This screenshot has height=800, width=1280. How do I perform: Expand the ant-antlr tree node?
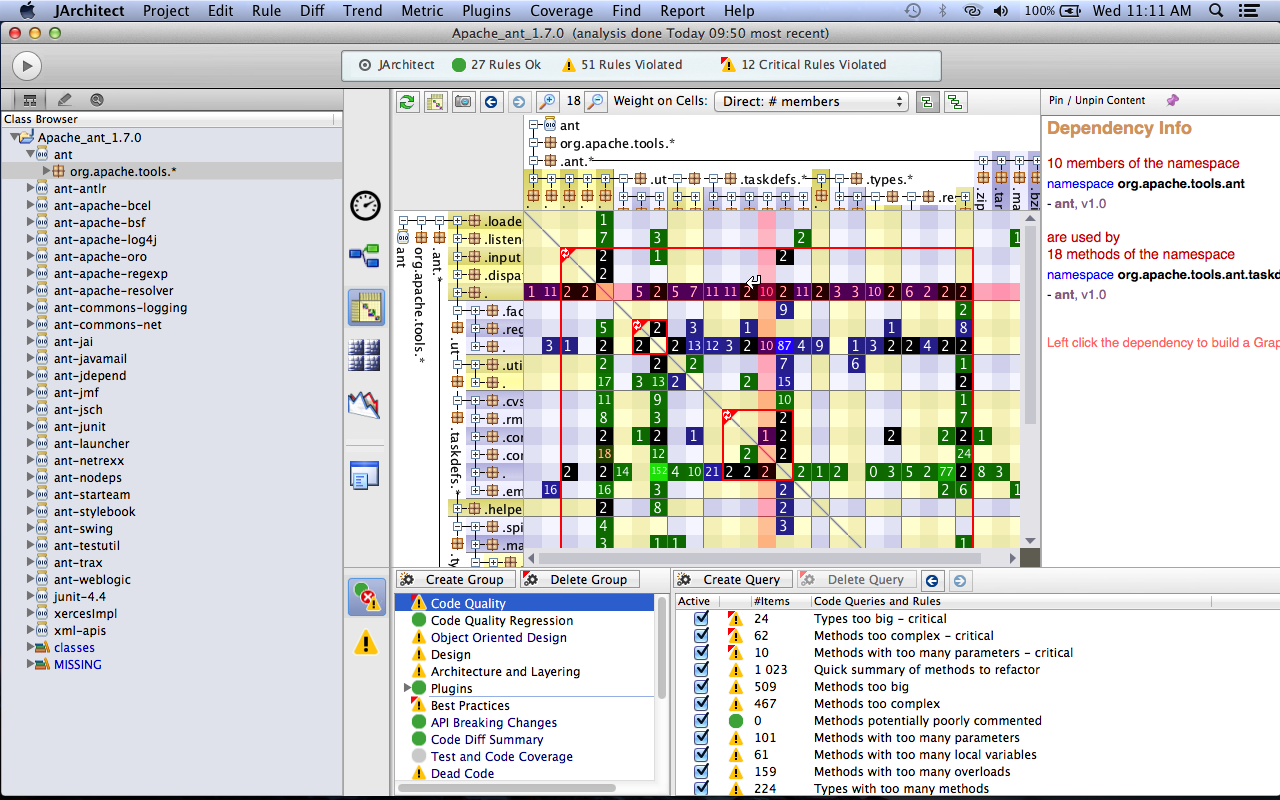point(30,189)
